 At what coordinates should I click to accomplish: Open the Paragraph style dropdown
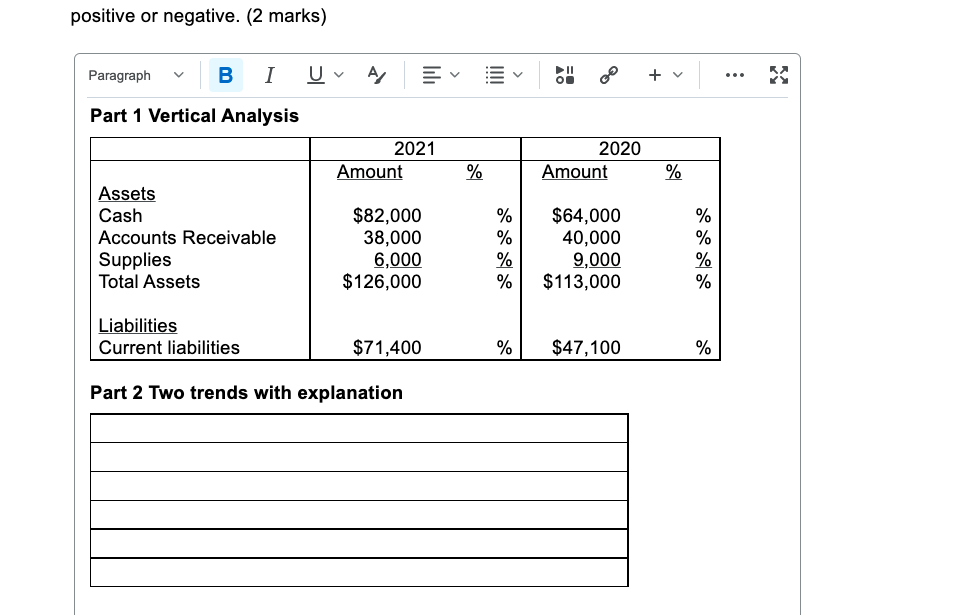(136, 75)
